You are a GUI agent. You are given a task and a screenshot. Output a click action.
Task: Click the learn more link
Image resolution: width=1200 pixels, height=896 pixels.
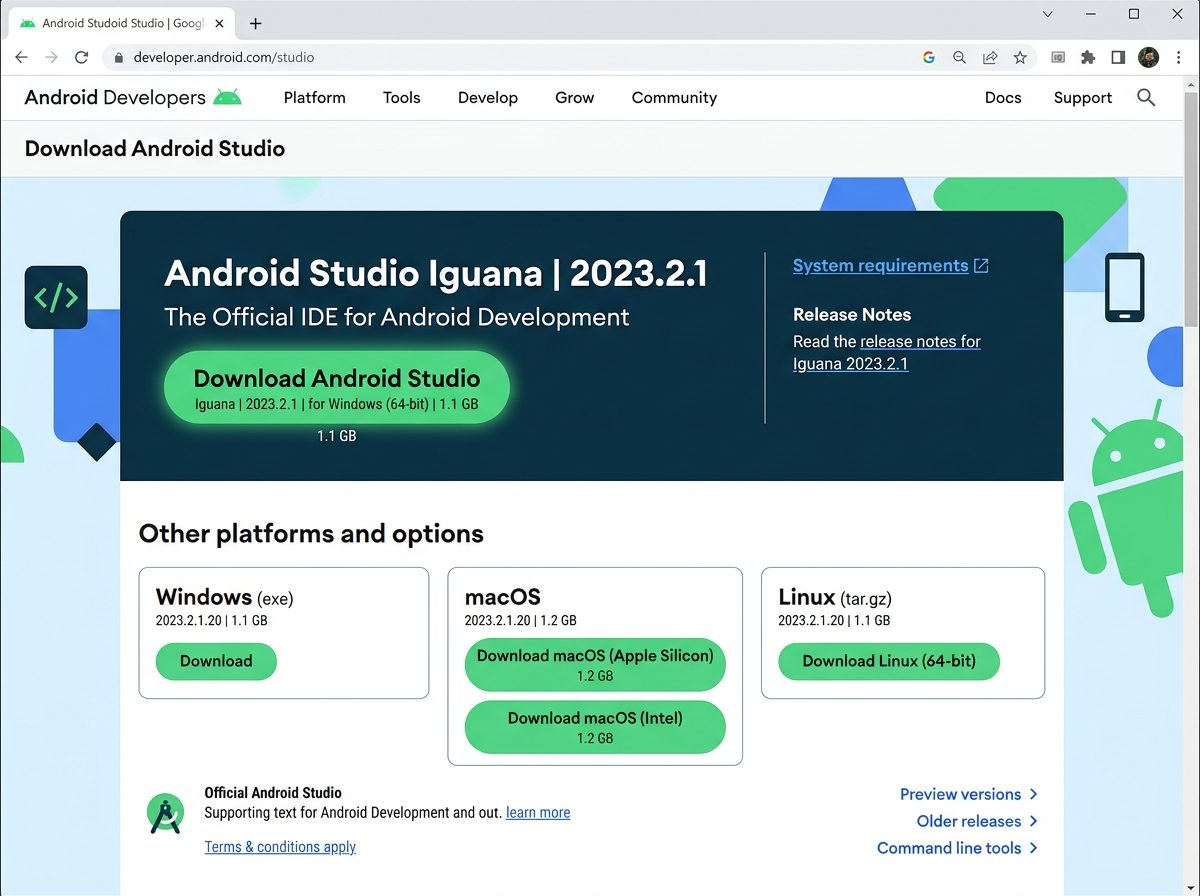click(x=538, y=813)
